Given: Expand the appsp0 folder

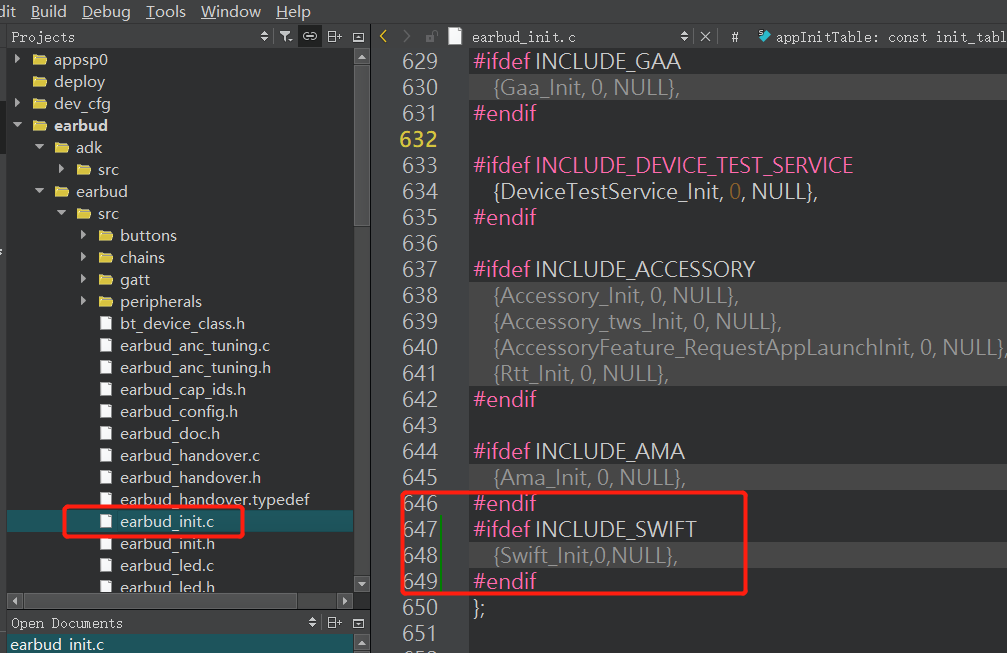Looking at the screenshot, I should click(x=17, y=60).
